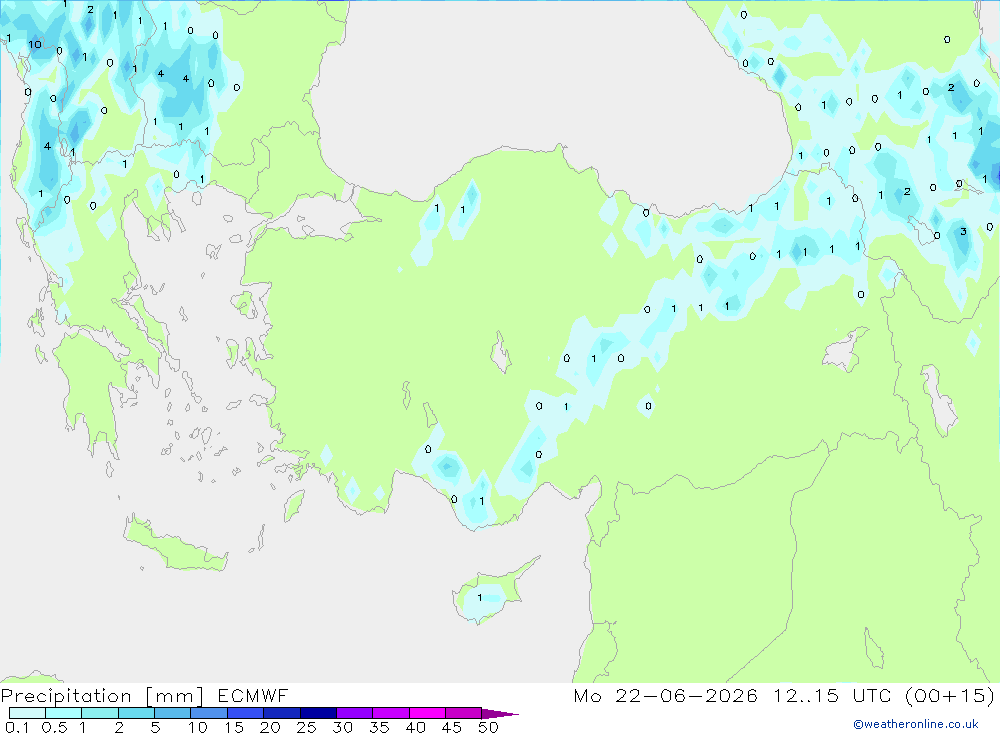Viewport: 1000px width, 733px height.
Task: Pick the 45–50 mm legend swatch
Action: click(463, 713)
